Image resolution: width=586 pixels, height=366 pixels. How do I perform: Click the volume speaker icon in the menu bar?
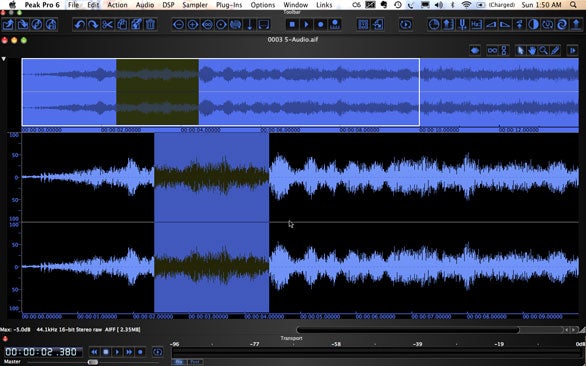(439, 5)
